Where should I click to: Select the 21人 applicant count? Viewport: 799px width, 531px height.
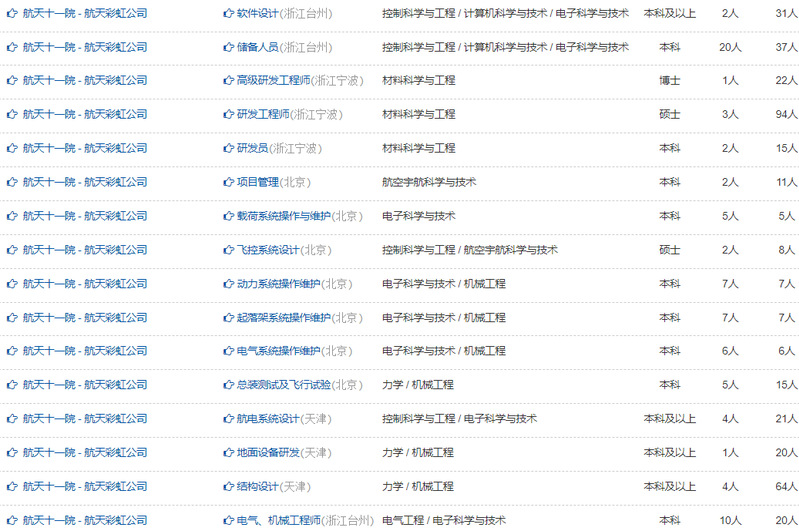[786, 418]
